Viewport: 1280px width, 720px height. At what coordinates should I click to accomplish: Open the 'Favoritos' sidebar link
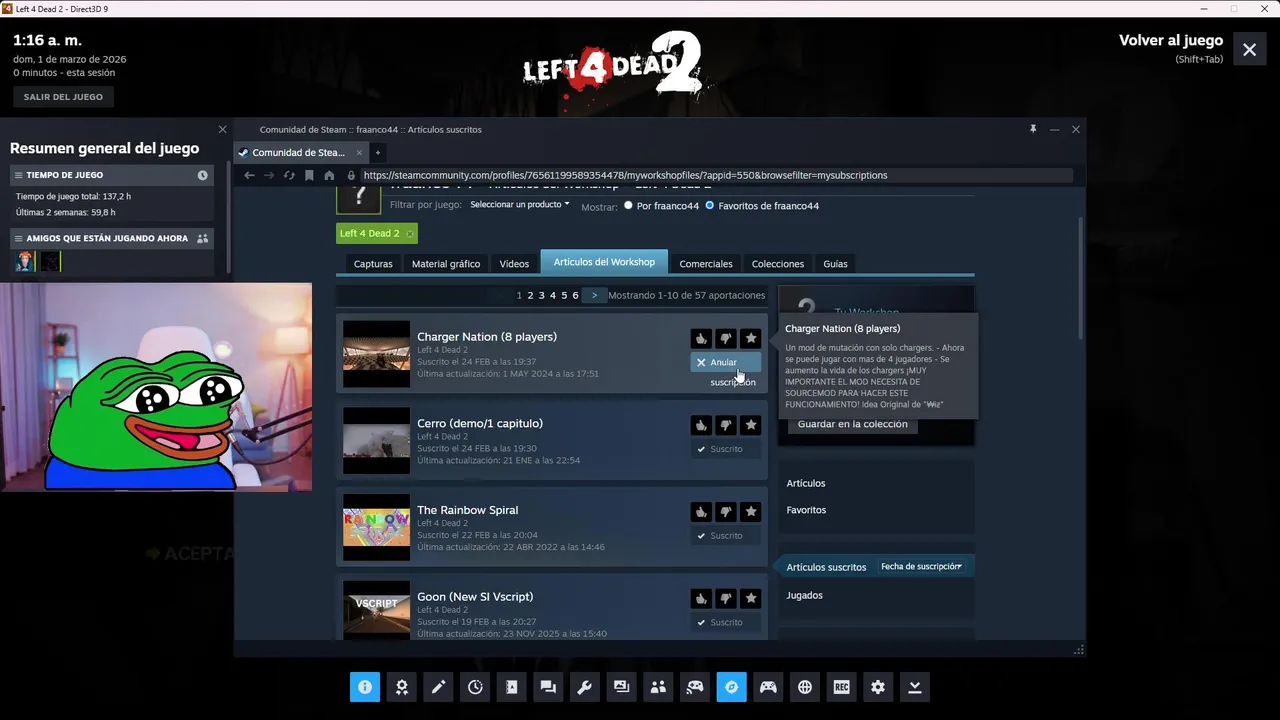806,510
